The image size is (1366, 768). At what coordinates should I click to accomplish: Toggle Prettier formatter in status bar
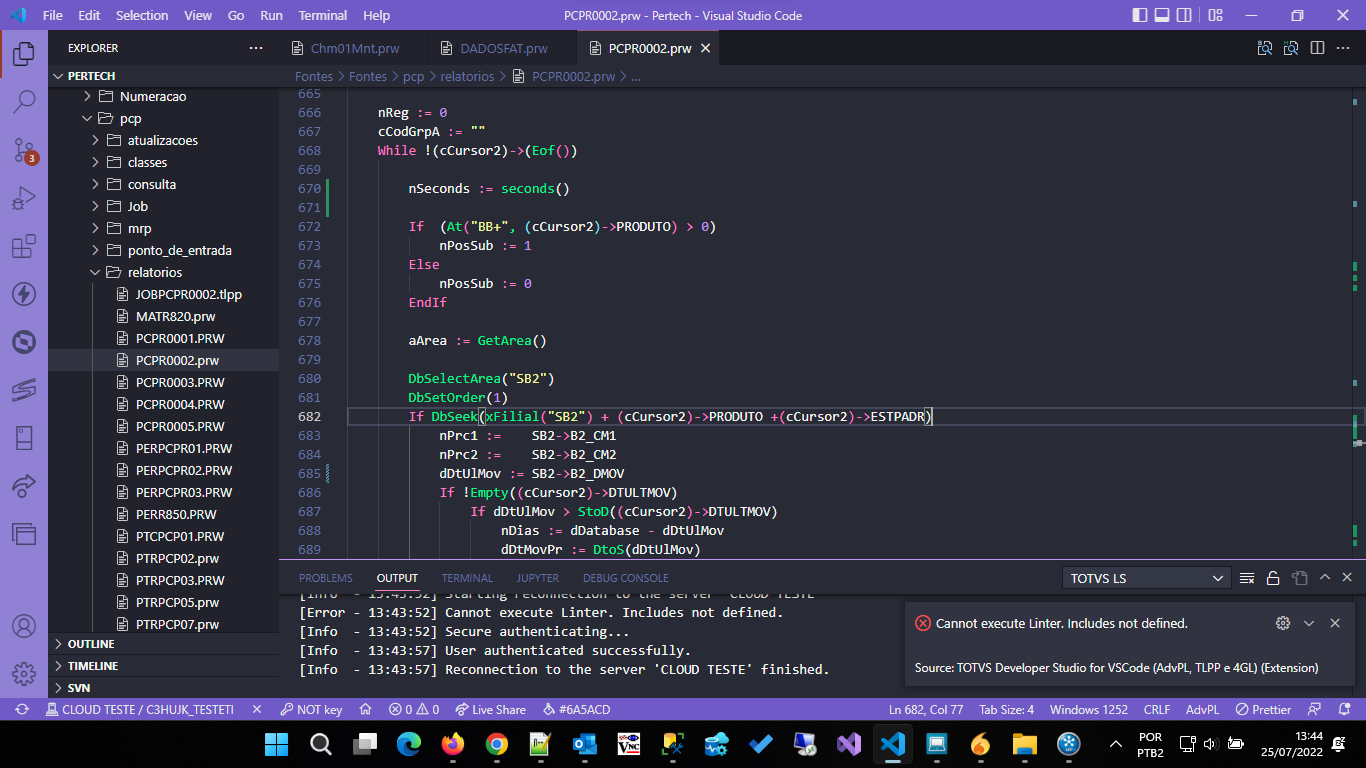pos(1264,709)
